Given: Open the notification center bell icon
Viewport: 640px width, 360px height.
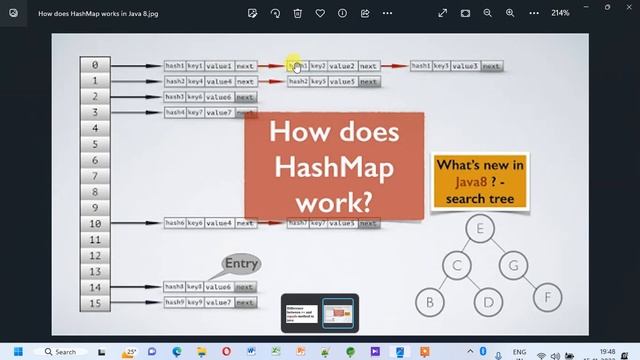Looking at the screenshot, I should coord(624,356).
